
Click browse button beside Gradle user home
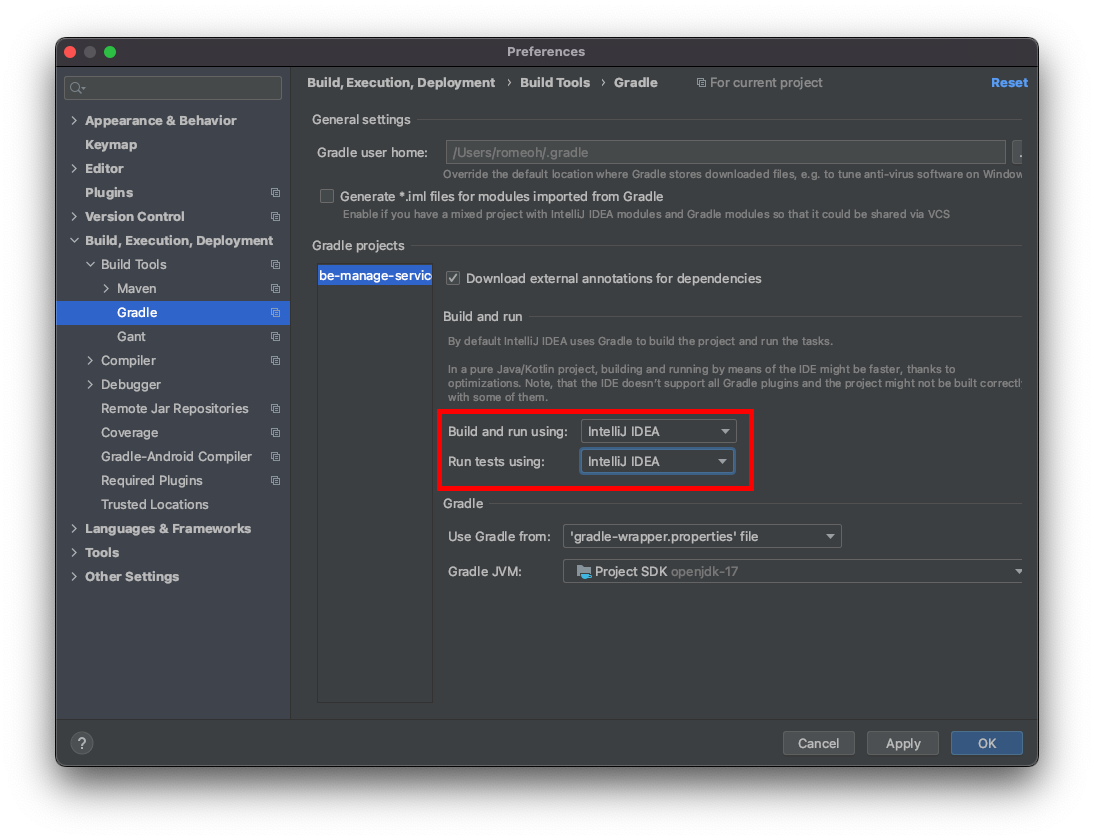tap(1017, 152)
